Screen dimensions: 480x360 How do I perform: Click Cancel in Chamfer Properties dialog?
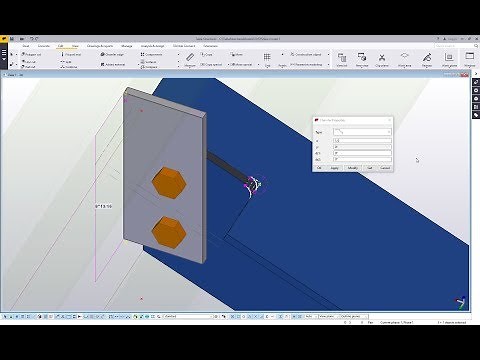point(385,168)
